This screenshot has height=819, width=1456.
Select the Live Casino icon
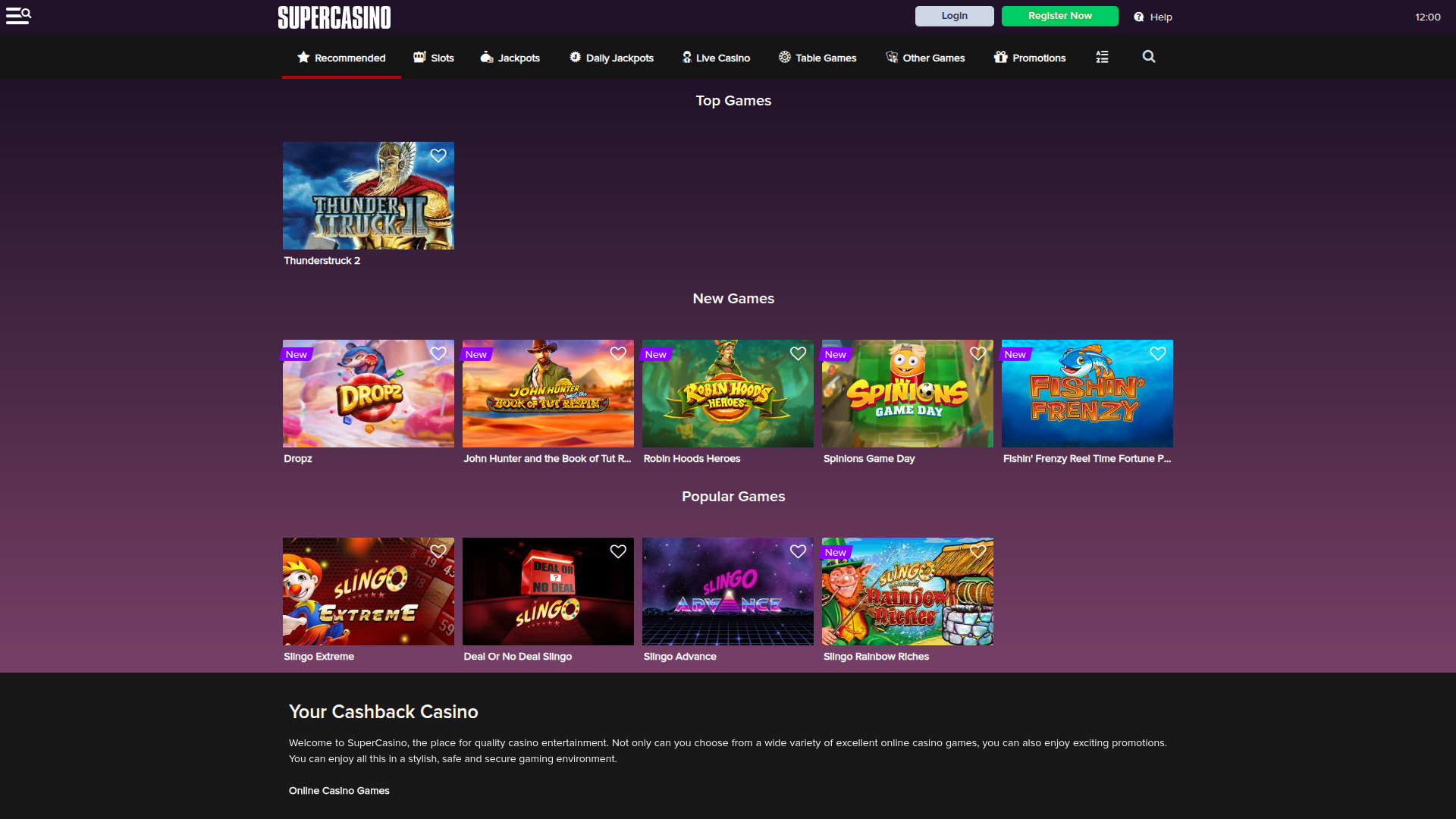[687, 57]
